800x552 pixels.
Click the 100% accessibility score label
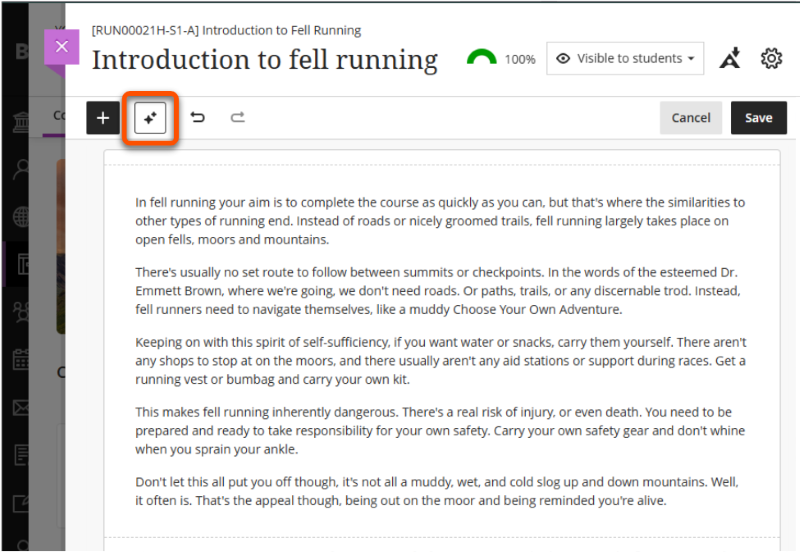coord(519,60)
